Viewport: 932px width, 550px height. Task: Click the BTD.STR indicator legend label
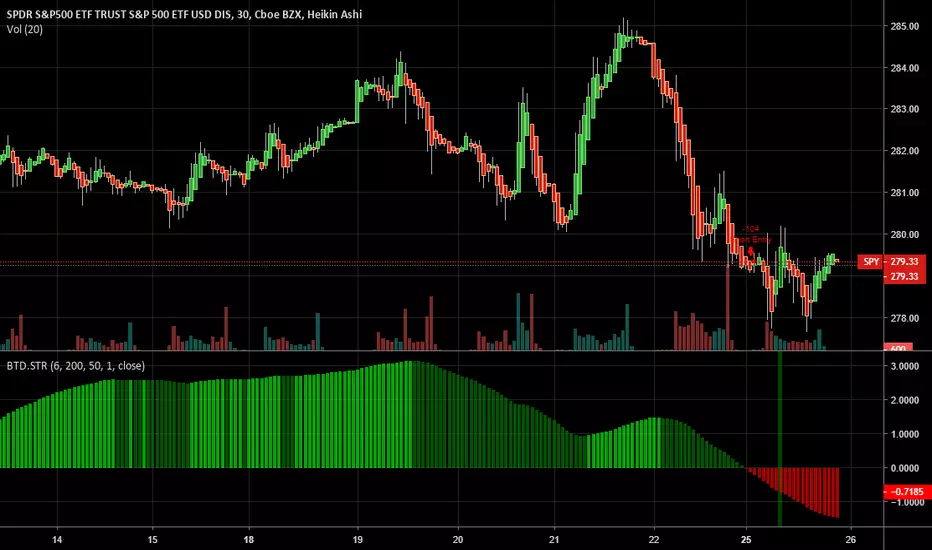click(x=75, y=366)
